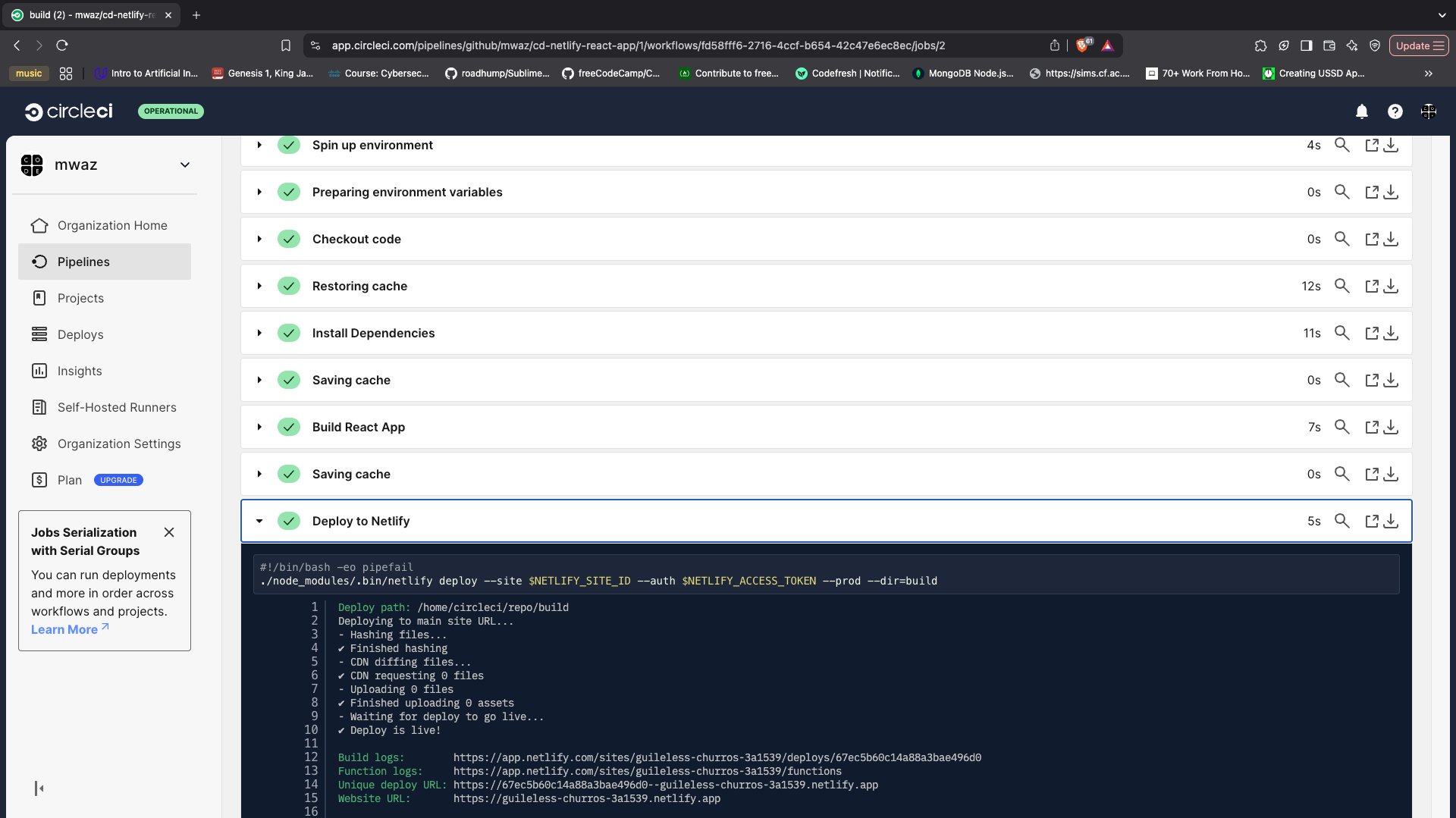
Task: Click the browser Update button
Action: (1419, 45)
